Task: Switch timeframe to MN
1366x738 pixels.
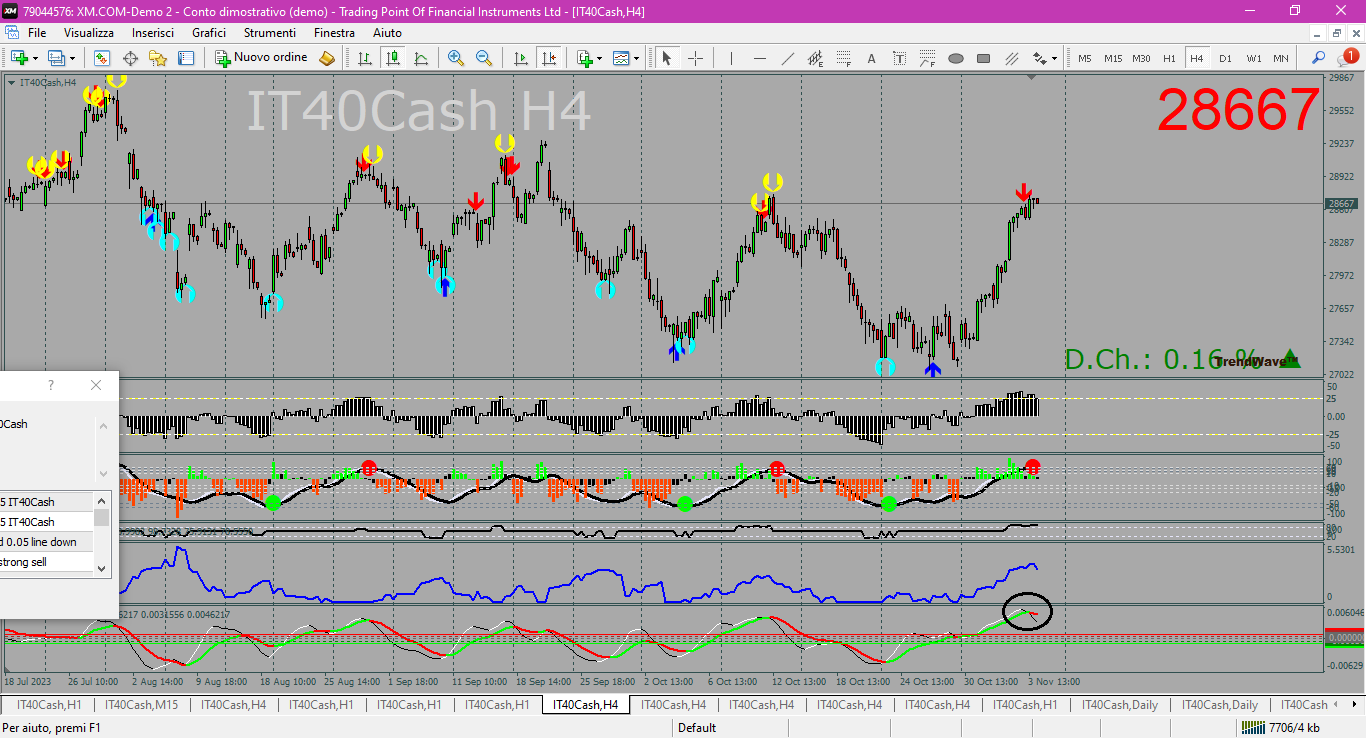Action: tap(1281, 58)
